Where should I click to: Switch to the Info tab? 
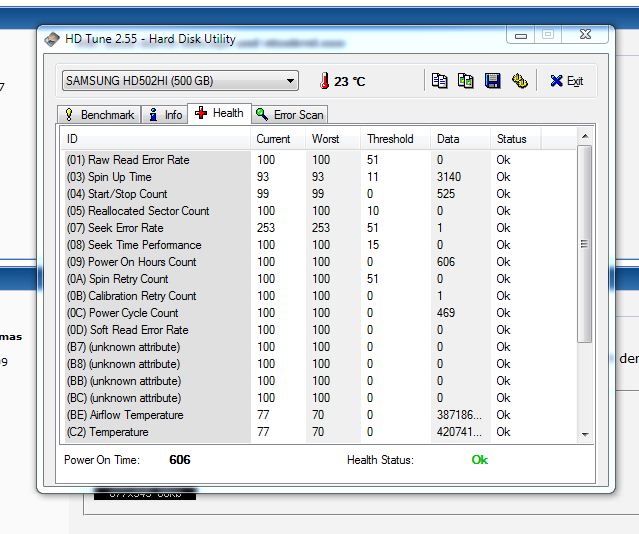pos(165,115)
